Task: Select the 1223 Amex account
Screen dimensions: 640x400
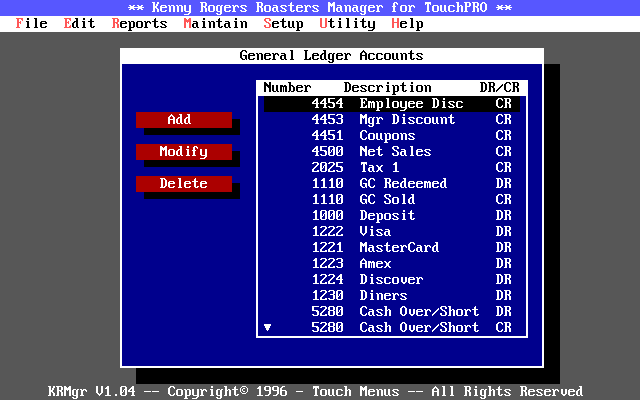Action: pos(392,264)
